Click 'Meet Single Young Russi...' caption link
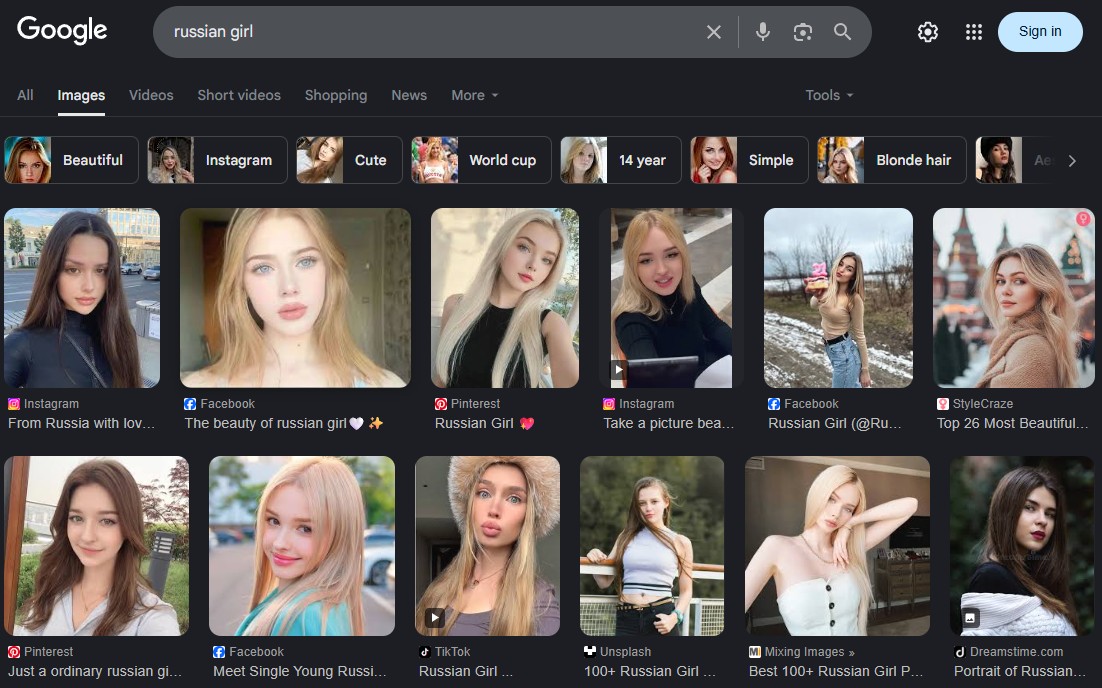Viewport: 1102px width, 688px height. 299,671
